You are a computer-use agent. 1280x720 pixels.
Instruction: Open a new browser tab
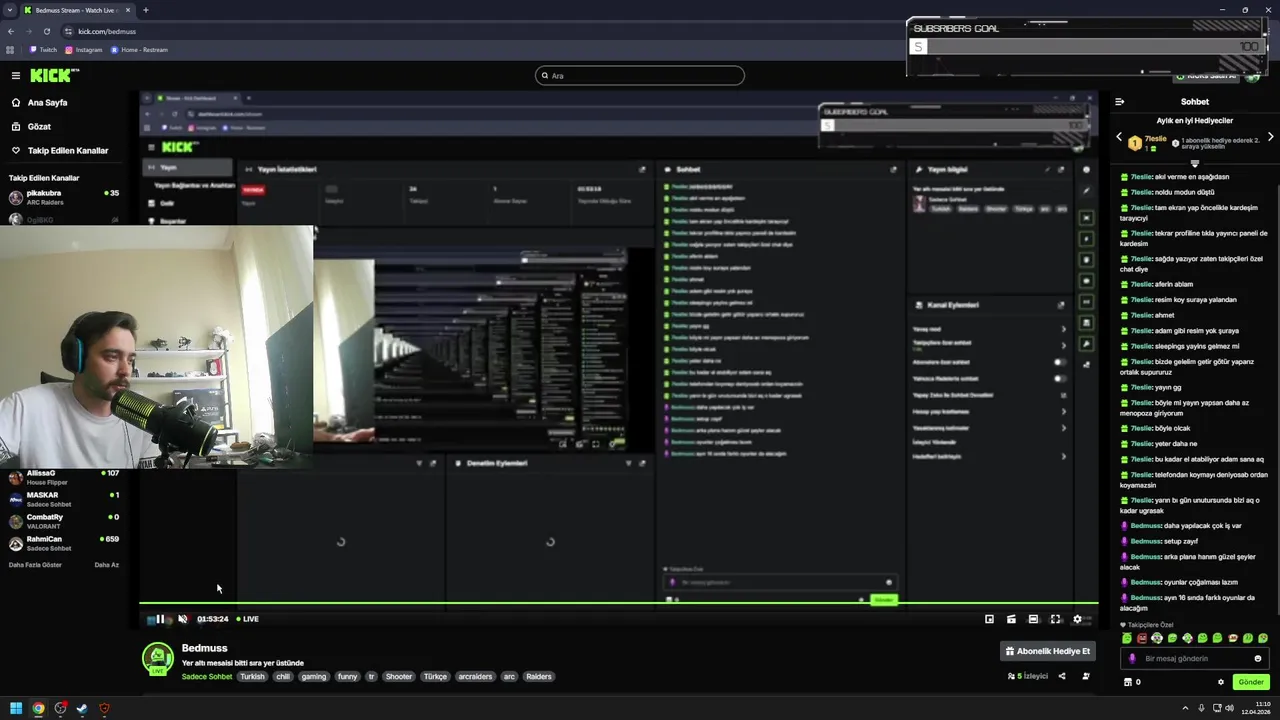pos(146,10)
